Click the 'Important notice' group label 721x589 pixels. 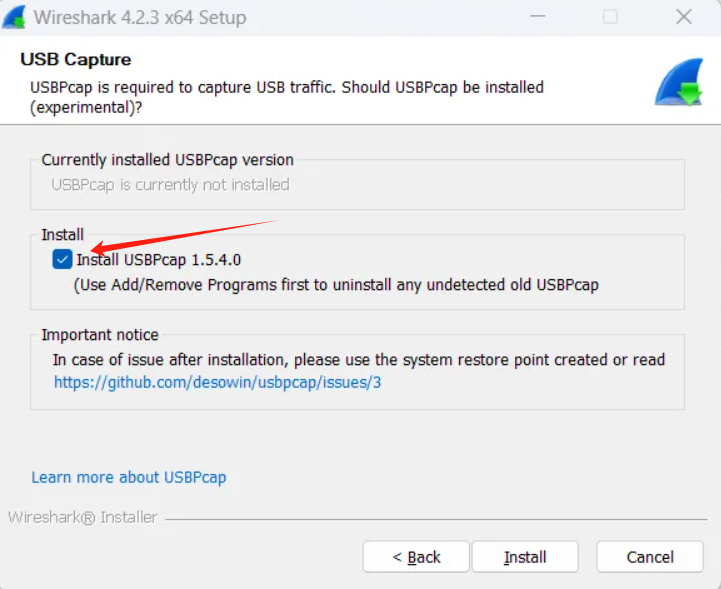point(100,335)
